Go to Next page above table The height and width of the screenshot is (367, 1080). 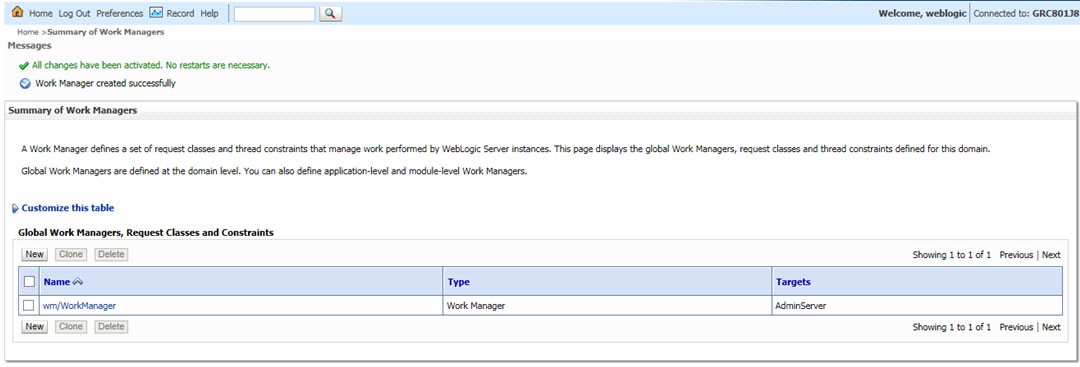tap(1051, 255)
